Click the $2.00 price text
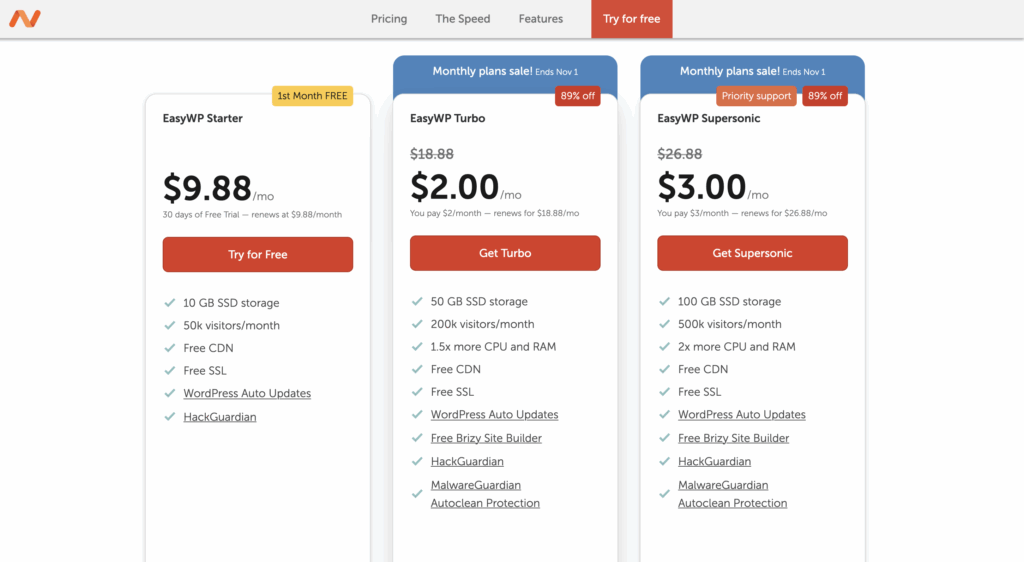This screenshot has width=1024, height=562. 455,187
